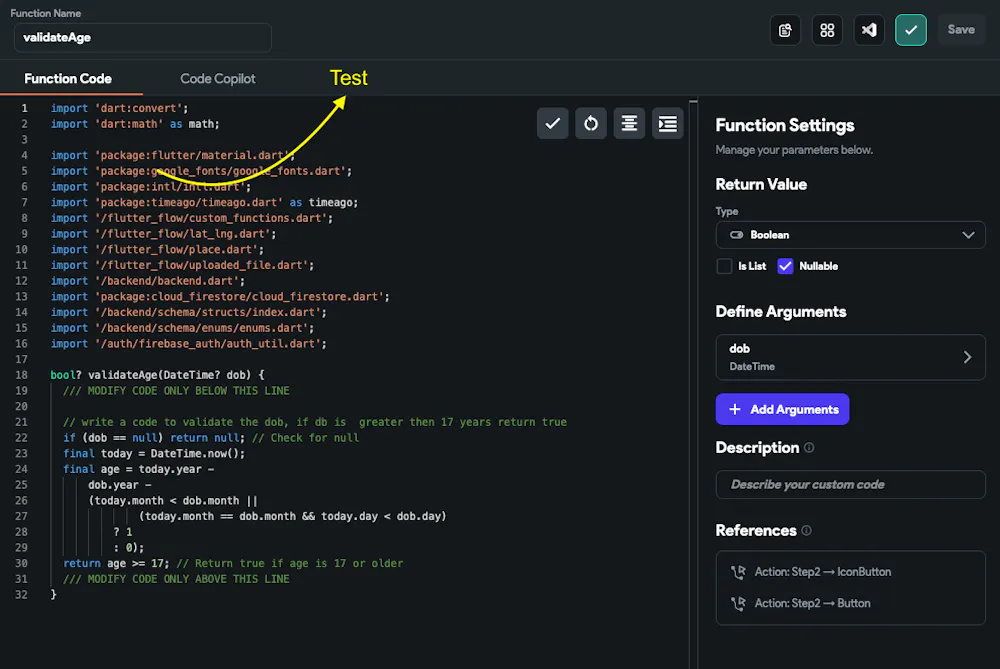1000x669 pixels.
Task: Click the check errors checkmark in code toolbar
Action: tap(553, 123)
